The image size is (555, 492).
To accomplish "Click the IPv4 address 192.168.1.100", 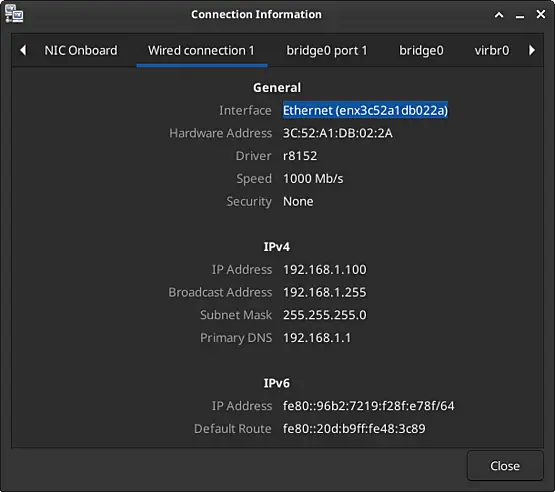I will tap(325, 270).
